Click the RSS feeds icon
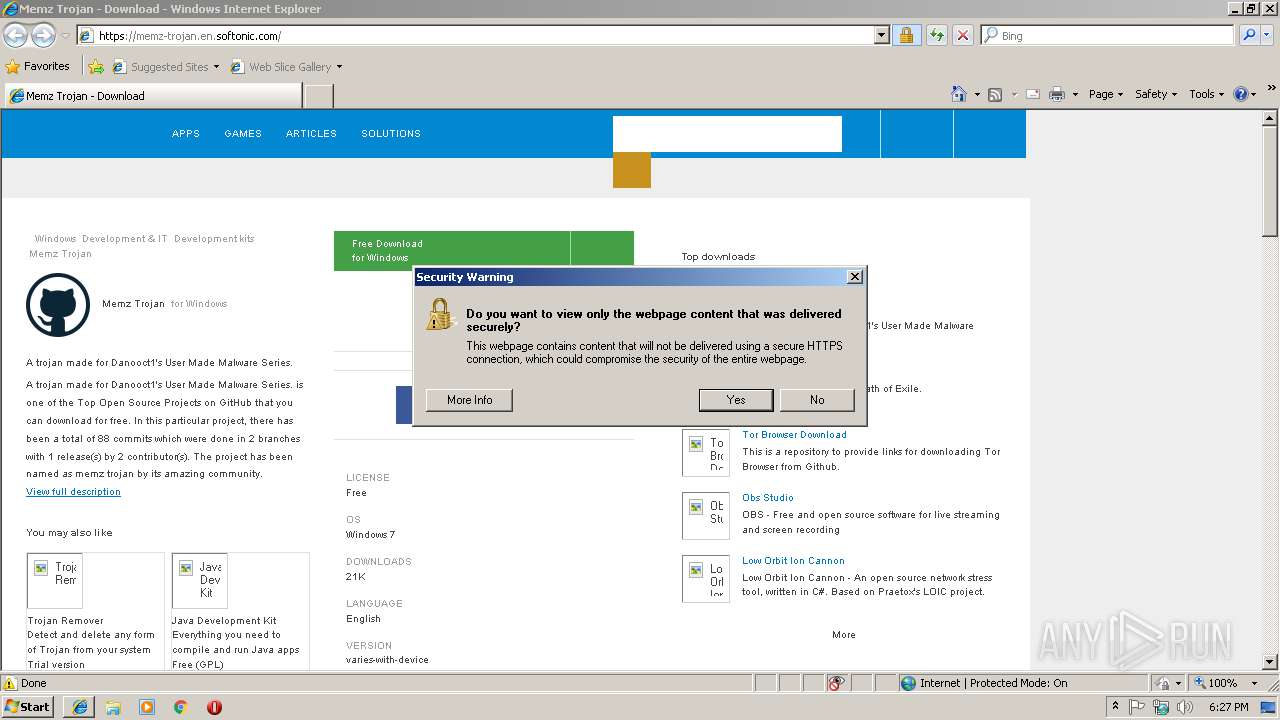Viewport: 1280px width, 720px height. (x=994, y=94)
